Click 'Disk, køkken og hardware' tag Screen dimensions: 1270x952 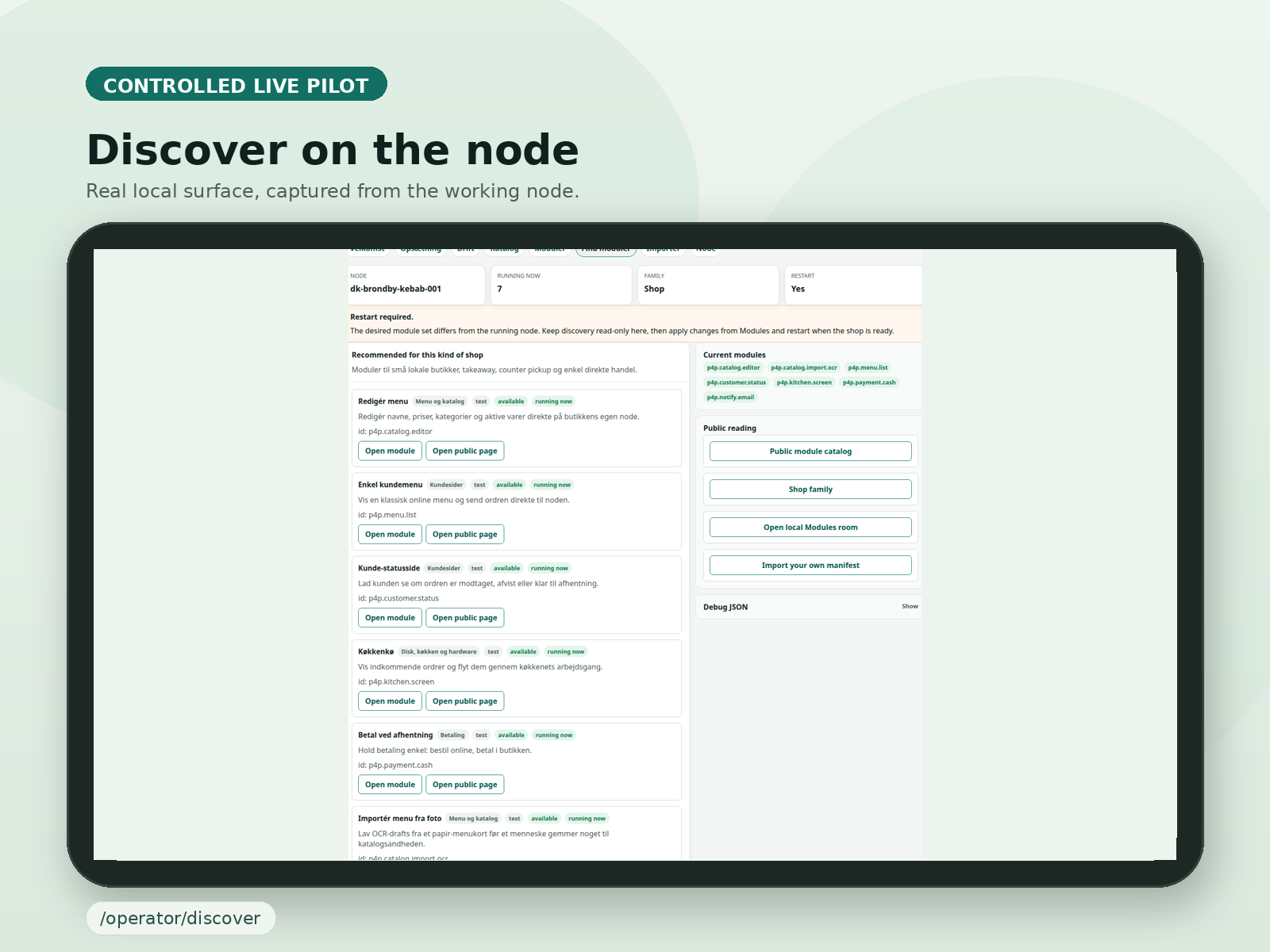pos(439,651)
